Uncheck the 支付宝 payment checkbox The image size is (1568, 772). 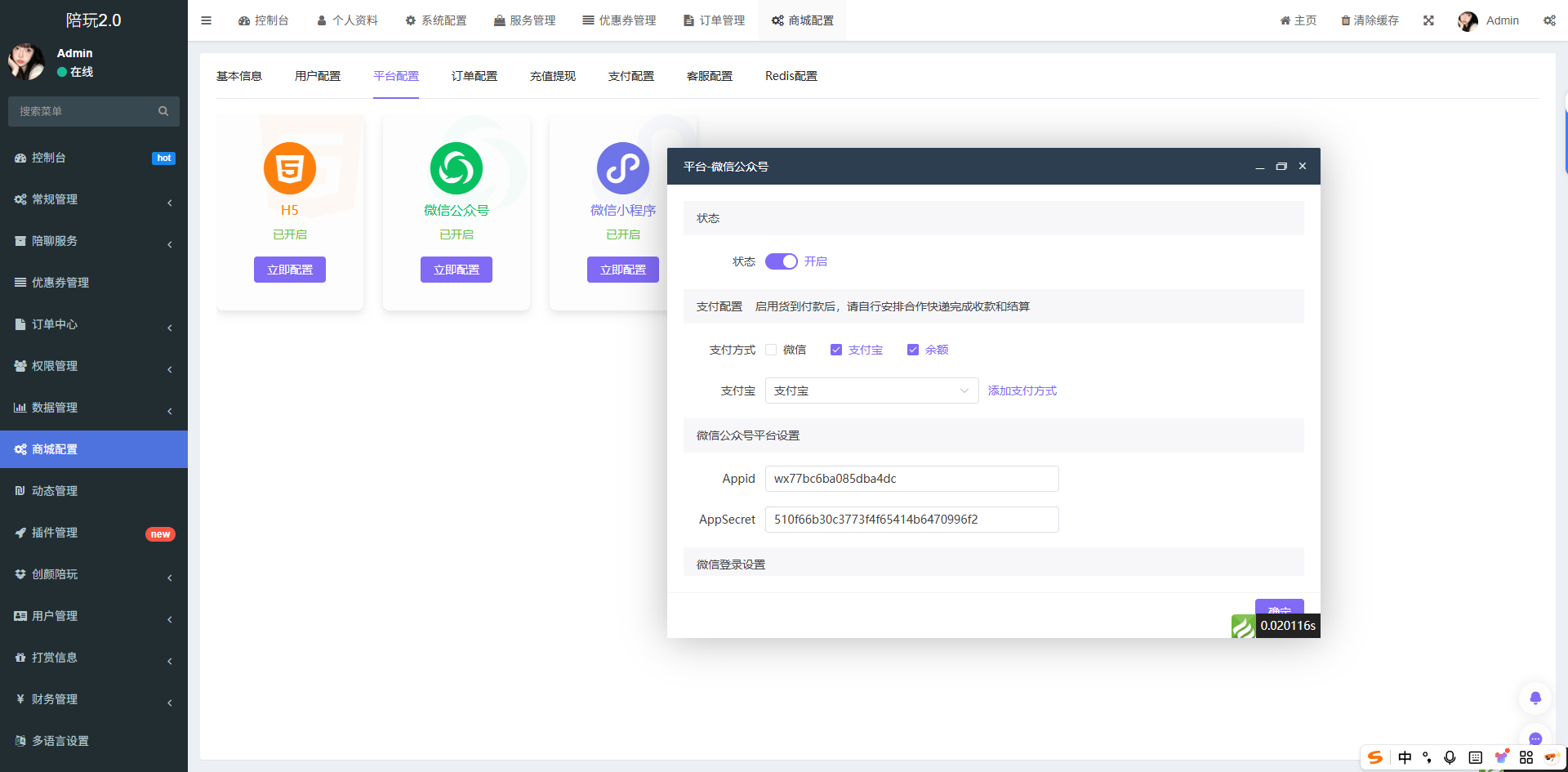836,350
